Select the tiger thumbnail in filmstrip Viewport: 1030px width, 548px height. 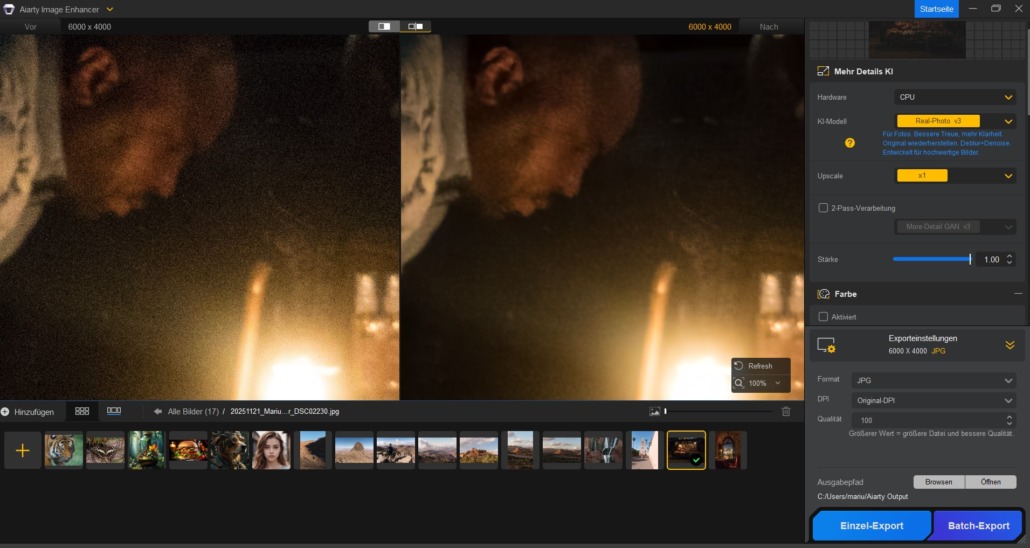pyautogui.click(x=64, y=450)
